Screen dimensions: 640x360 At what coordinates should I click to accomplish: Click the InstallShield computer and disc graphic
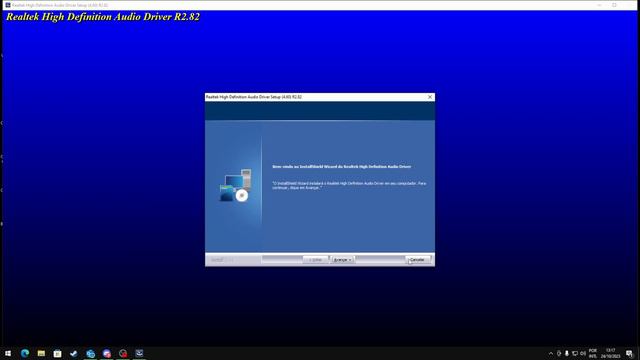click(x=236, y=185)
